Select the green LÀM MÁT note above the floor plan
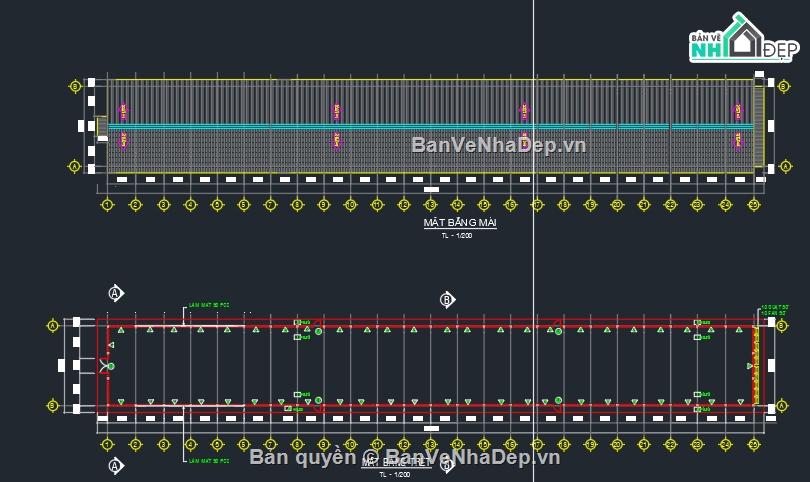Viewport: 810px width, 482px height. (209, 305)
